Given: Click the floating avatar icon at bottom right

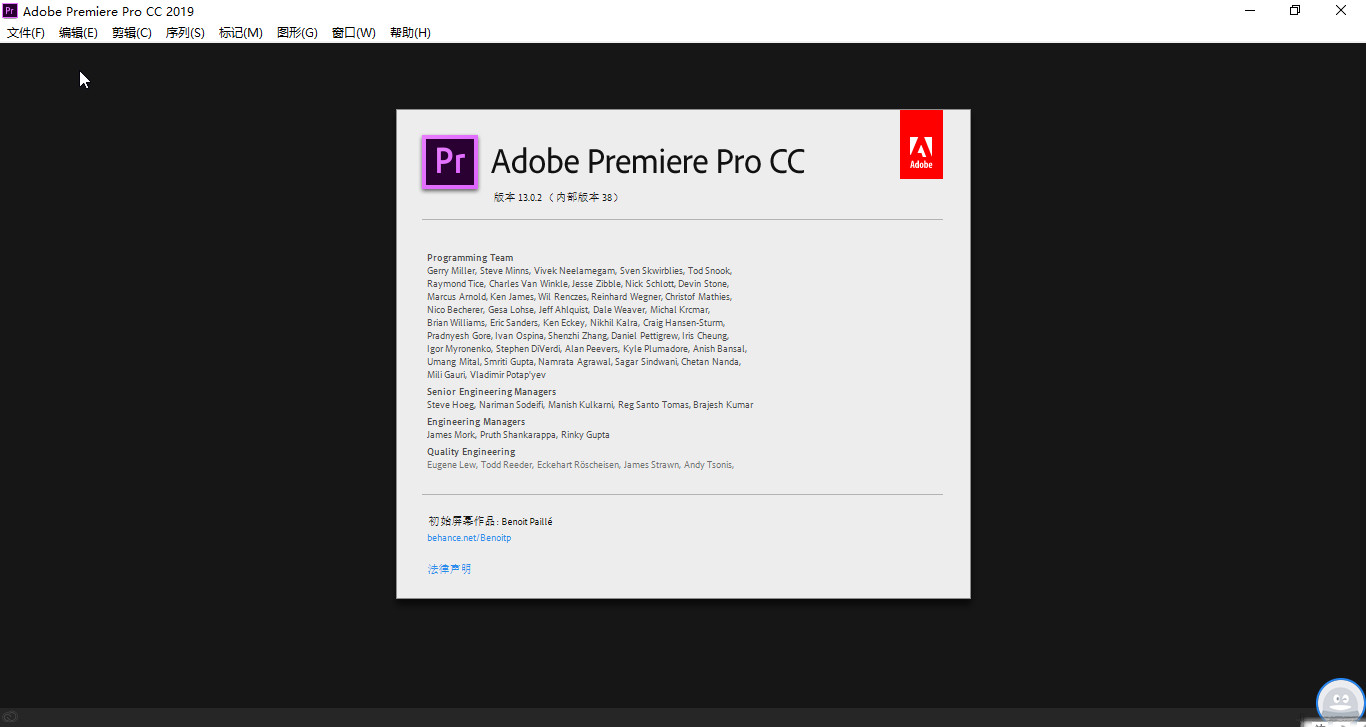Looking at the screenshot, I should (x=1340, y=701).
